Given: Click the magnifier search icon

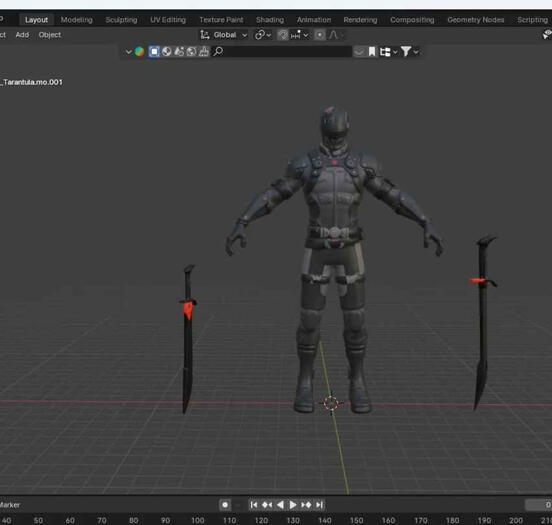Looking at the screenshot, I should tap(218, 51).
